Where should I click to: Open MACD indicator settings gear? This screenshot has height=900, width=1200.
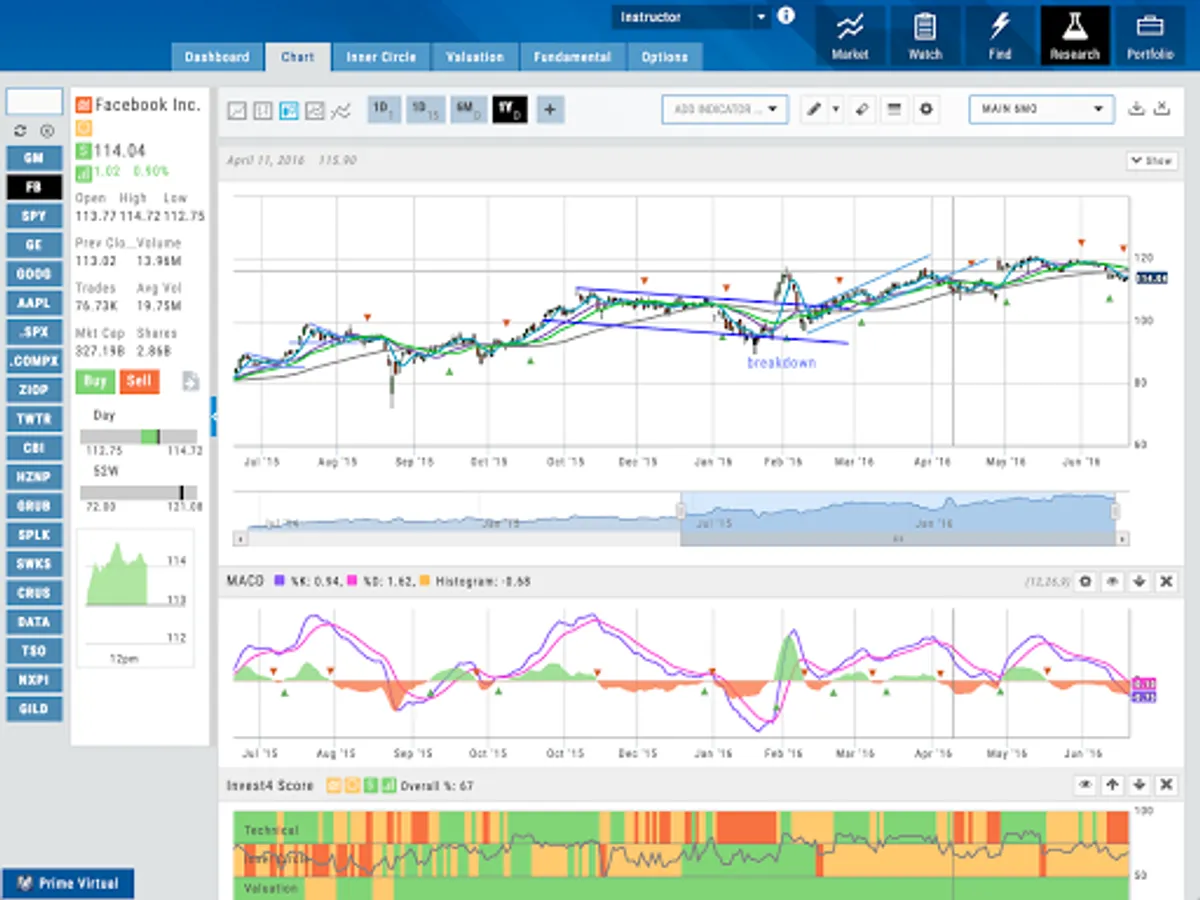[x=1085, y=581]
